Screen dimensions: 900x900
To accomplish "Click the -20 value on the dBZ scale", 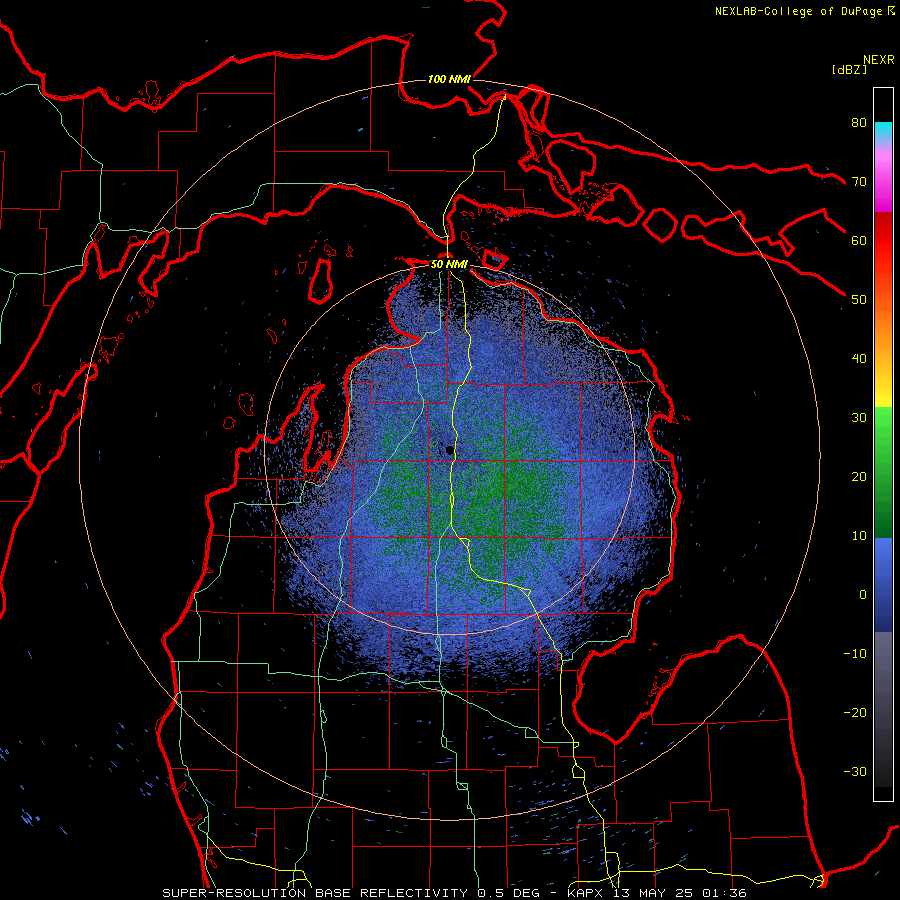I will (855, 713).
